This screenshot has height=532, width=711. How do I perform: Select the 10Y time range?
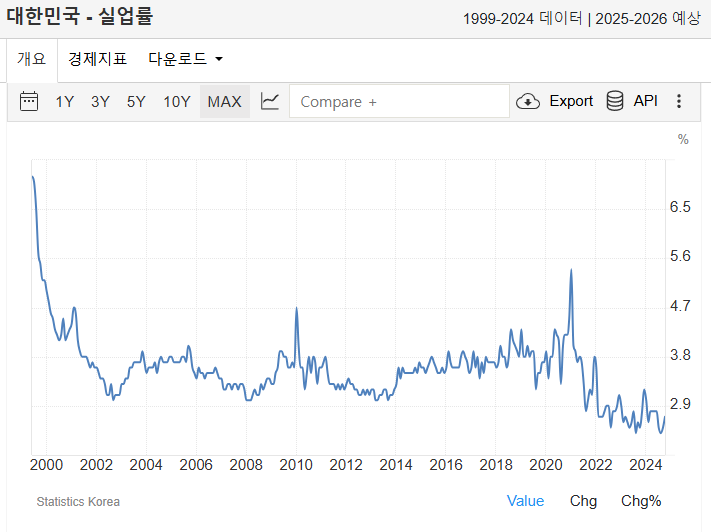(177, 101)
